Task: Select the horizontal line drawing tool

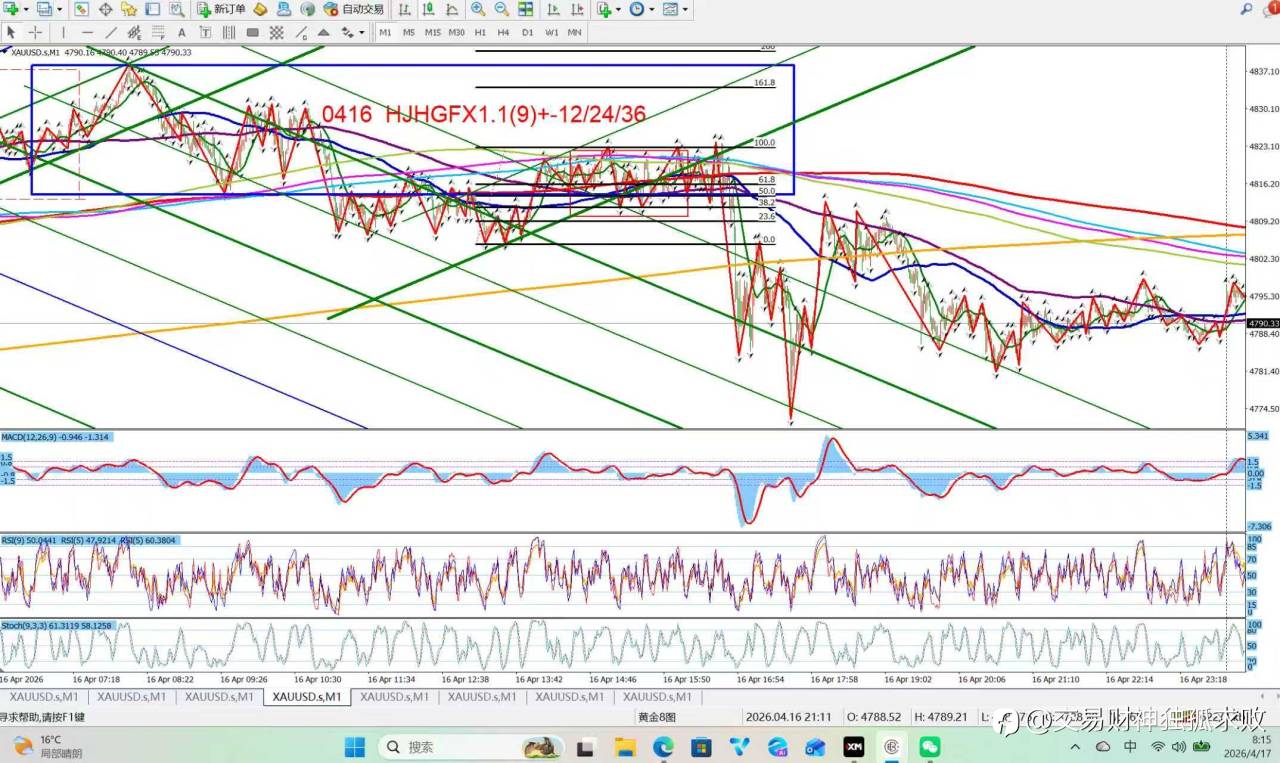Action: 87,32
